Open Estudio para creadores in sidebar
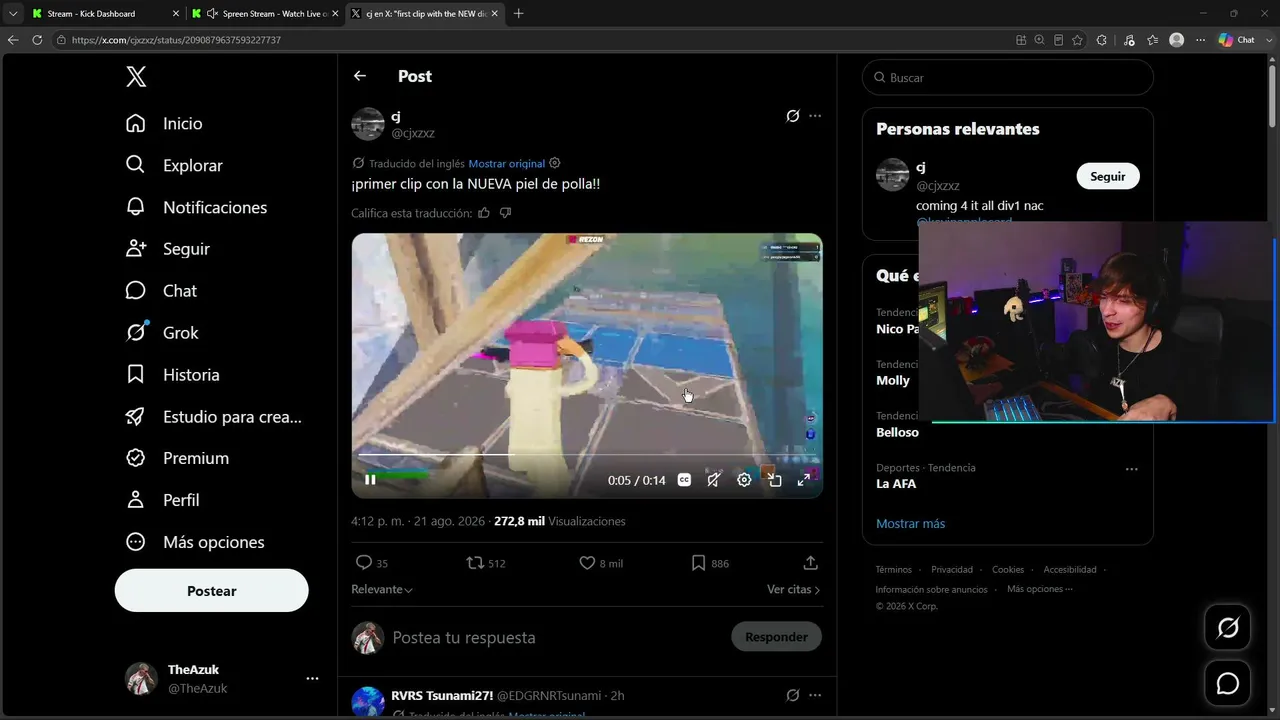 point(214,417)
